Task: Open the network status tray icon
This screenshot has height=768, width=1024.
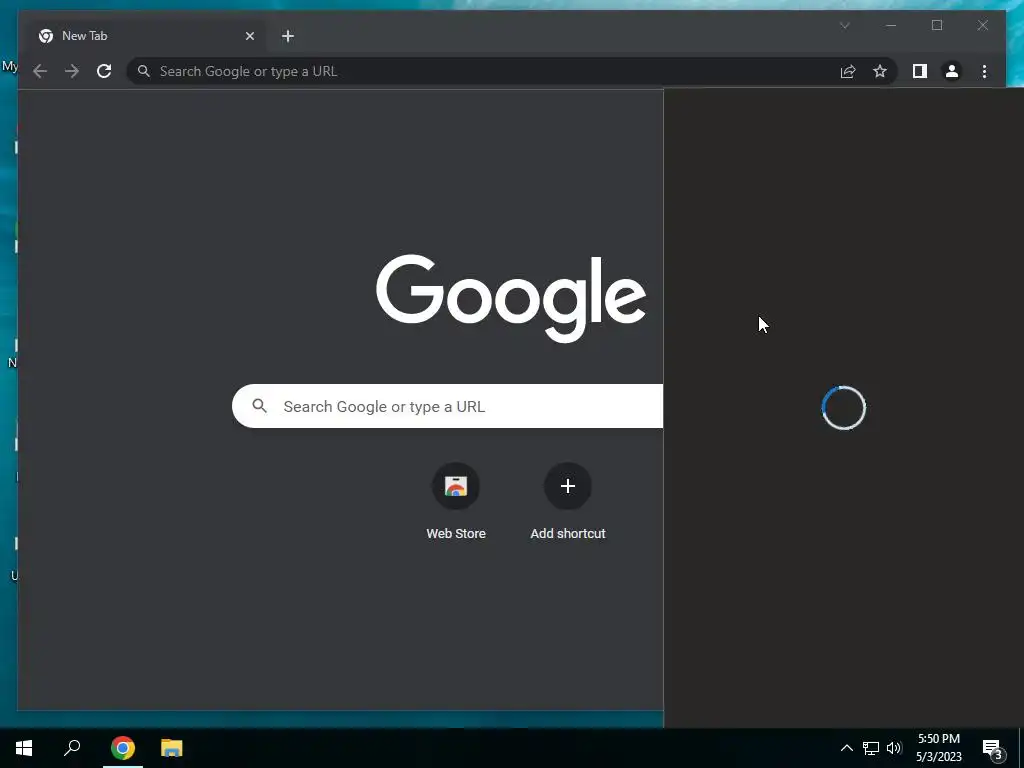Action: 871,748
